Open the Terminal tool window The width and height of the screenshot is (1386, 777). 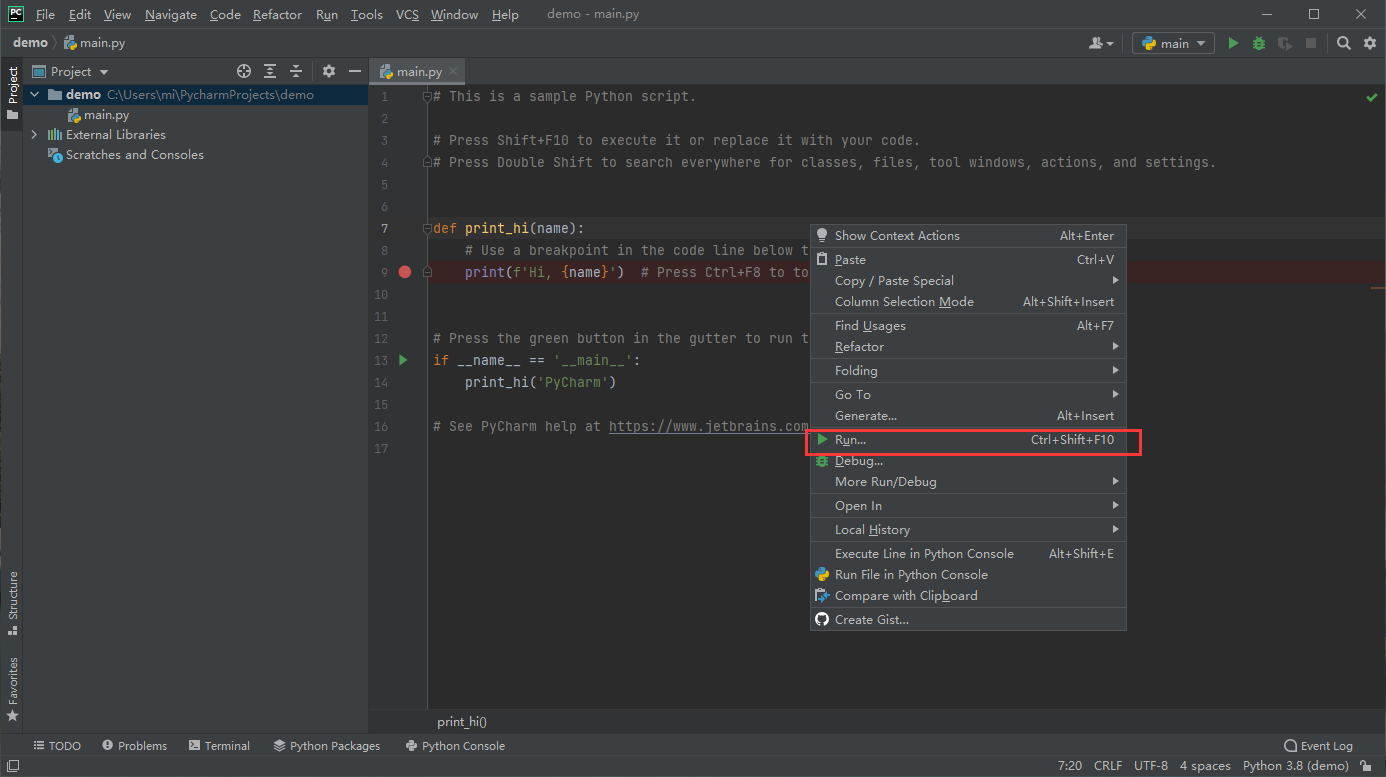[x=219, y=746]
